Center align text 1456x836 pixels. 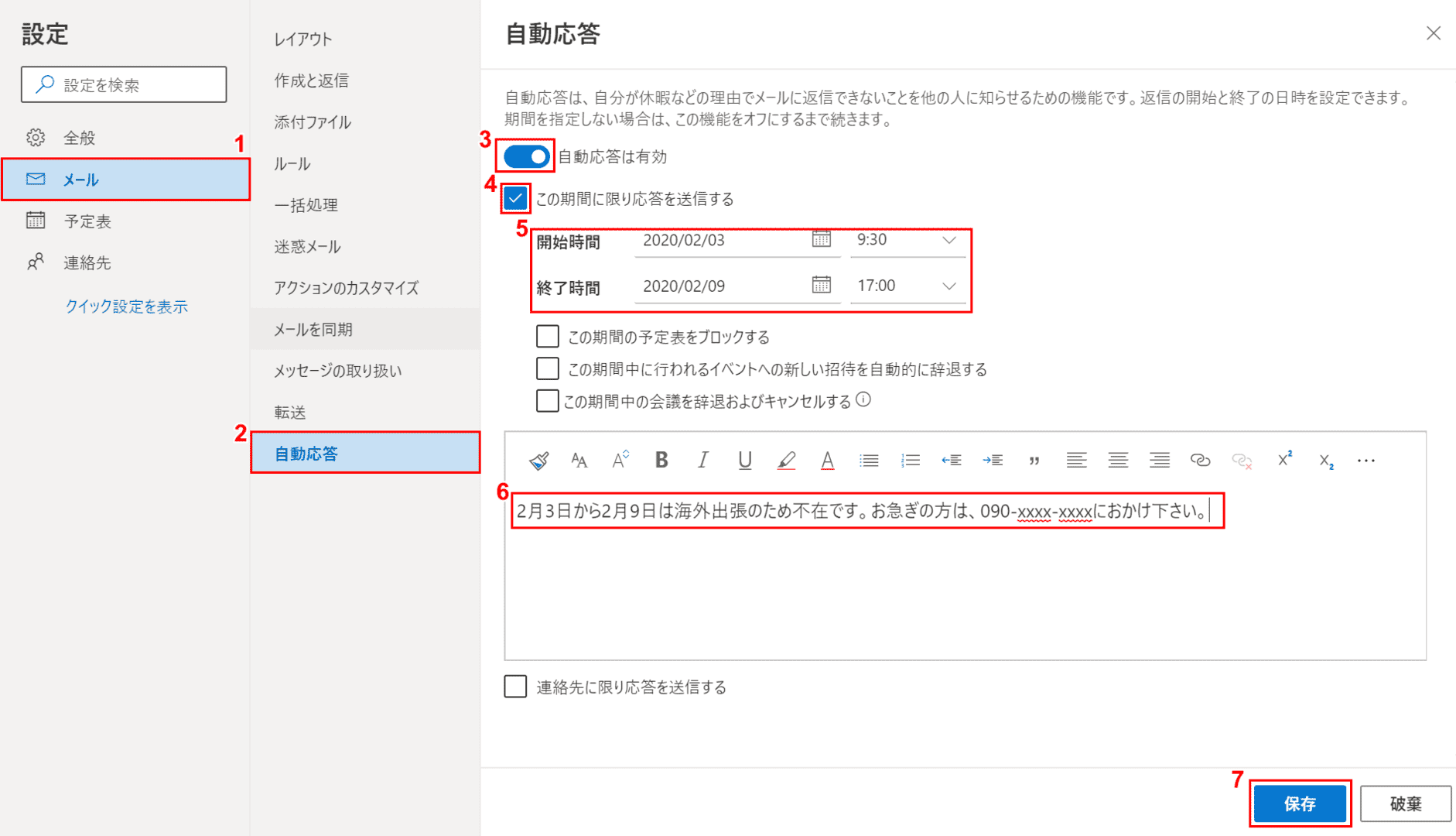(1118, 461)
